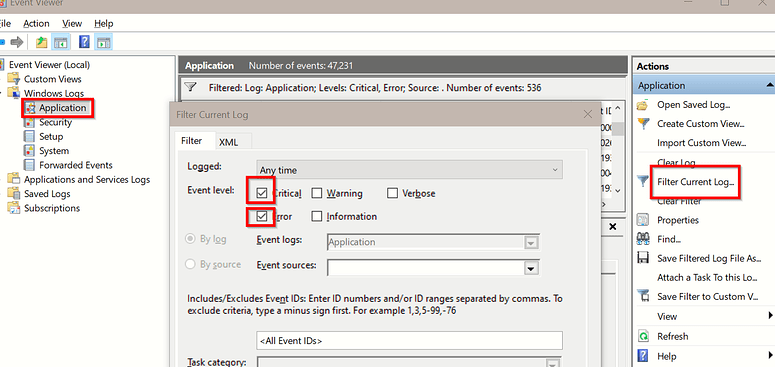Expand the View submenu arrow in Actions
Viewport: 775px width, 367px height.
[x=770, y=316]
